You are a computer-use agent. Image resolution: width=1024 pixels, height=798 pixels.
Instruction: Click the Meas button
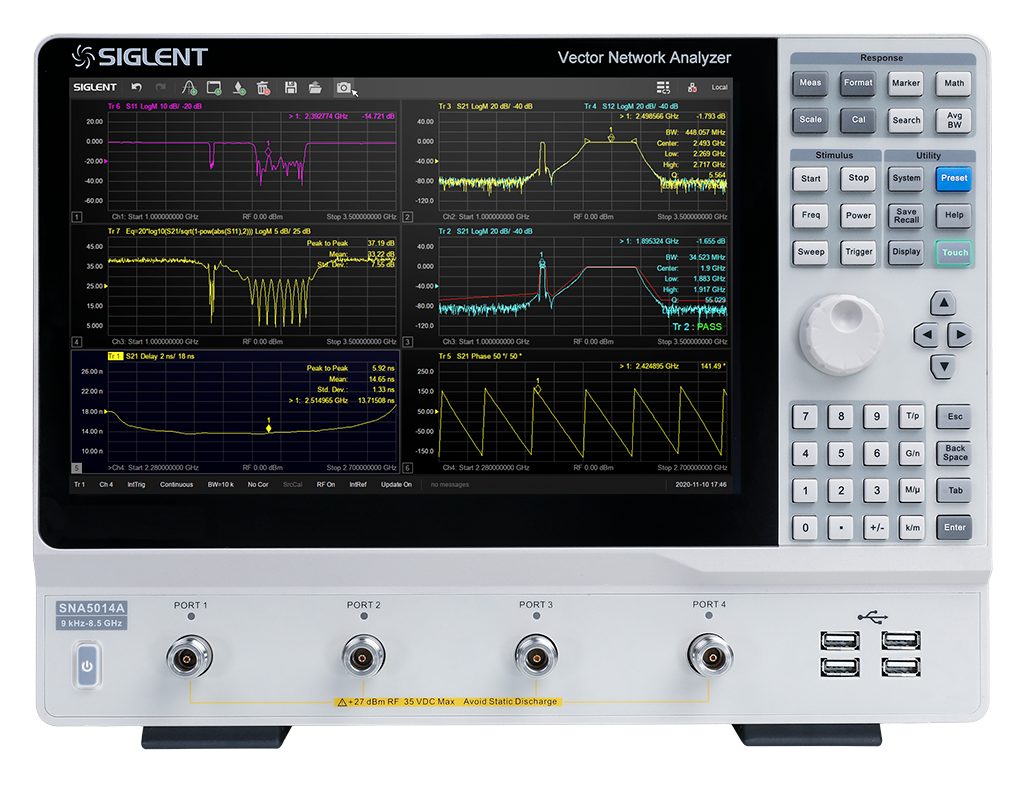click(x=810, y=83)
